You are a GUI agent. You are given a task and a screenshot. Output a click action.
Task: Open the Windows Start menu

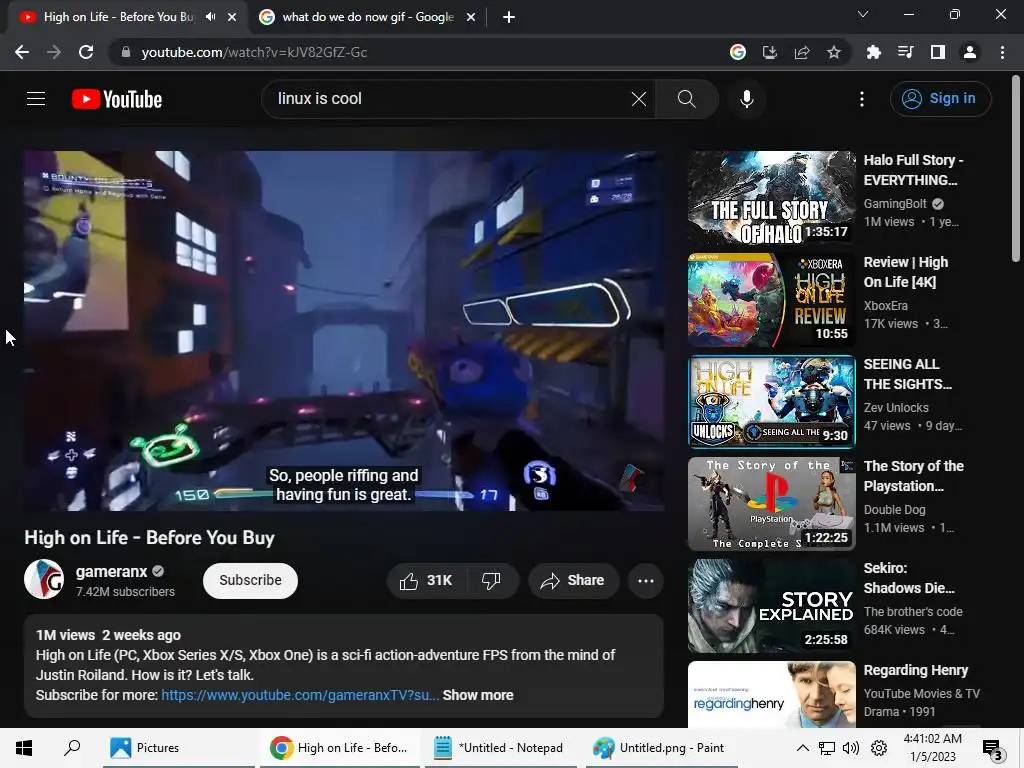(x=24, y=748)
